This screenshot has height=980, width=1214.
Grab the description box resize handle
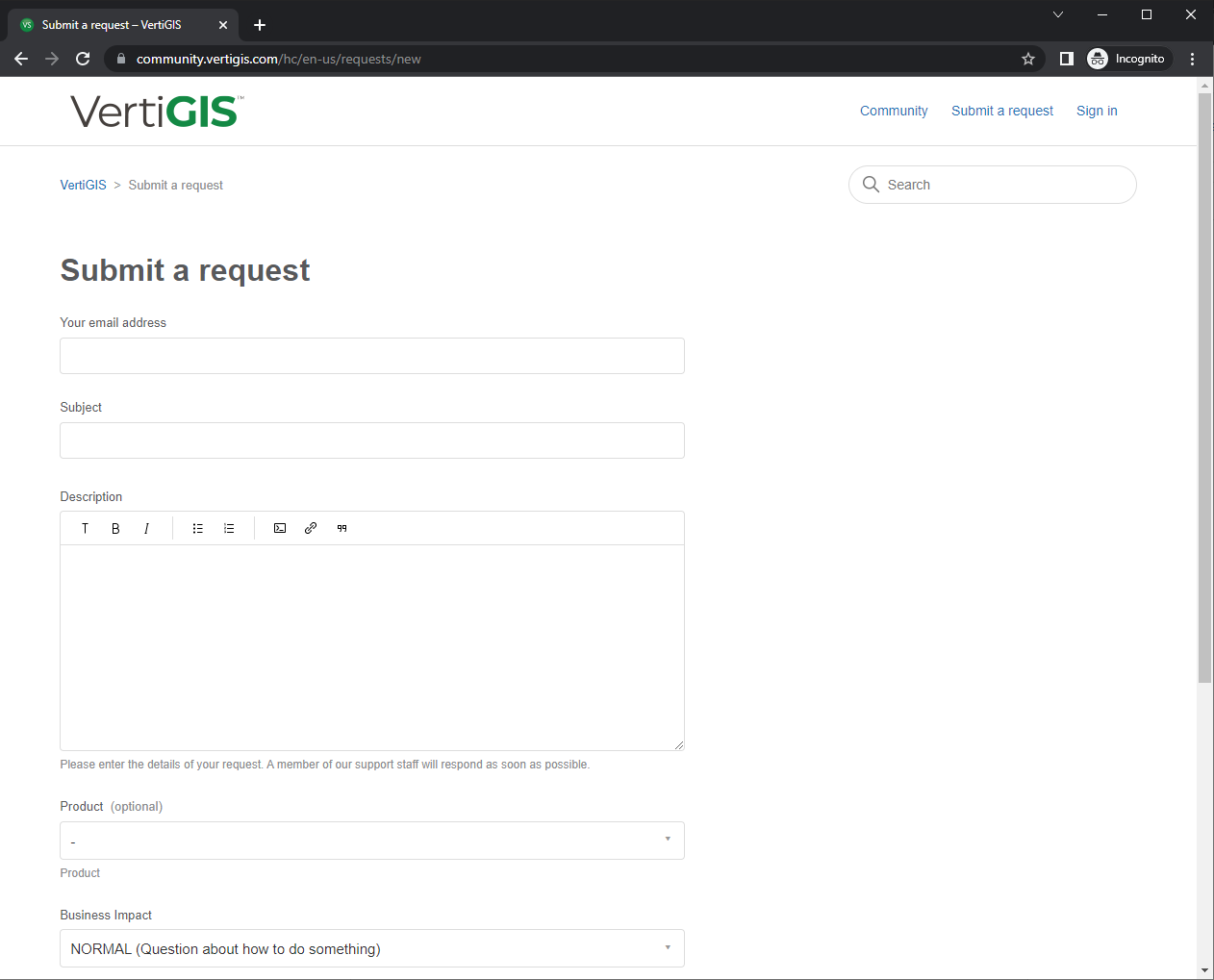pos(679,744)
